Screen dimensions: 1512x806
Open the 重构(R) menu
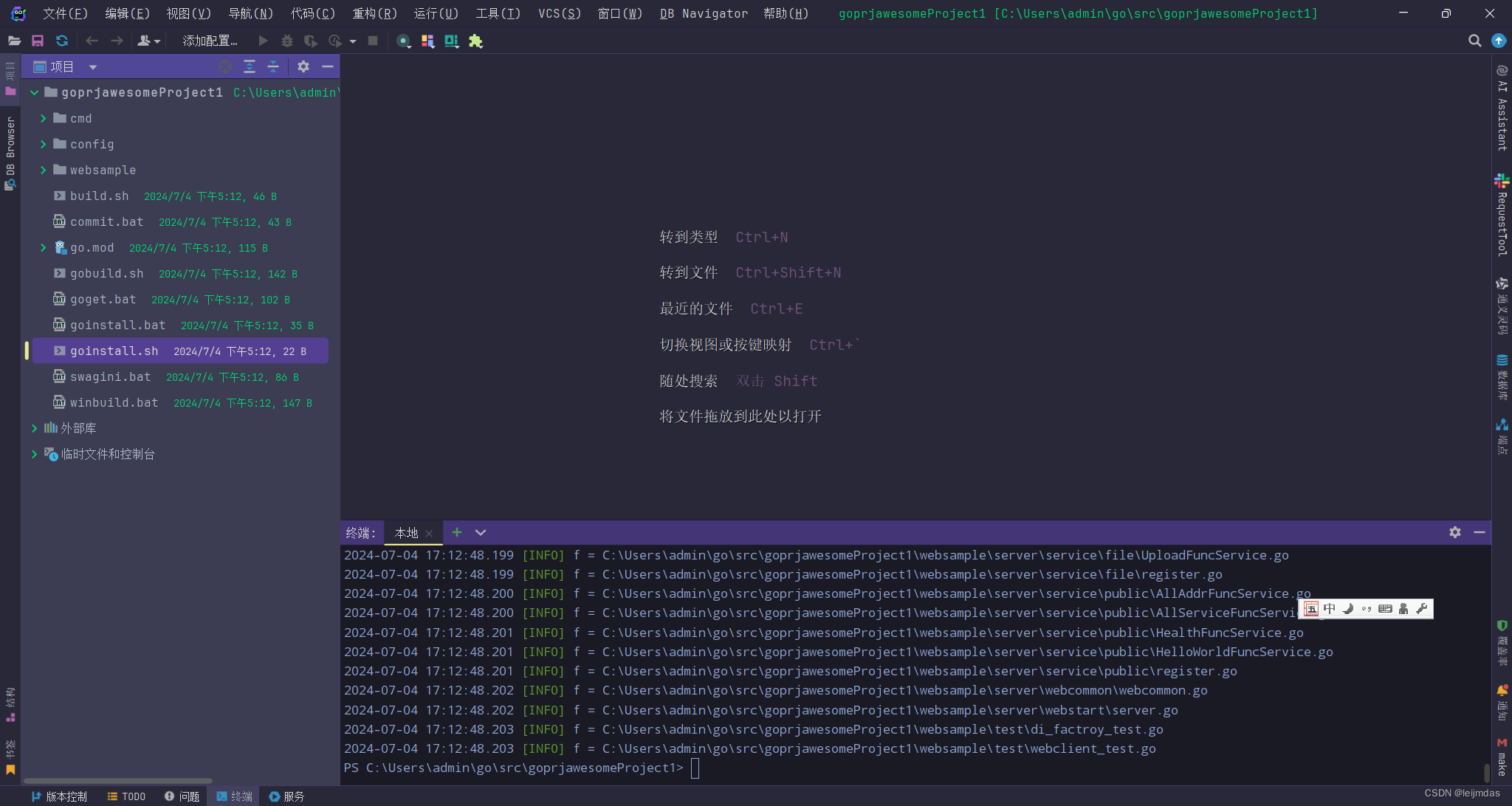tap(374, 13)
